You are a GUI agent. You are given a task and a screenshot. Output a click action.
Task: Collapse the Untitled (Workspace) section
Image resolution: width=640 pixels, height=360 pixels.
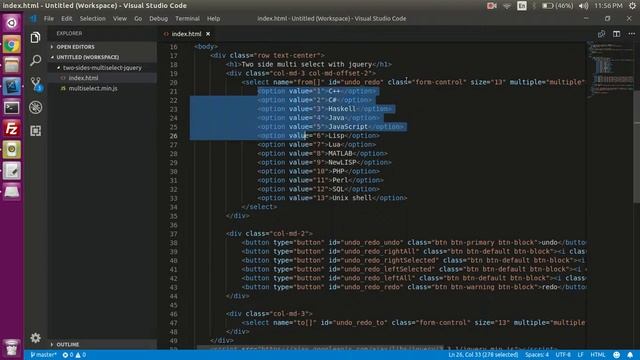coord(102,57)
